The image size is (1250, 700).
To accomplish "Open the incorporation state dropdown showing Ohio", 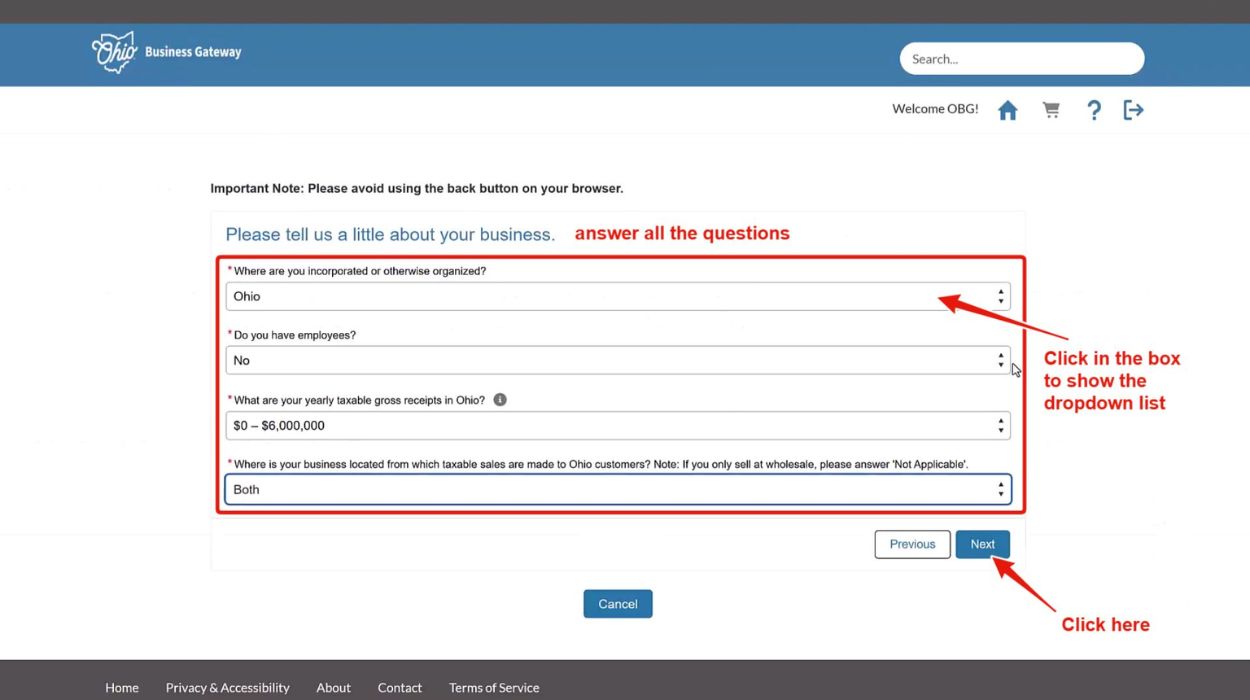I will 617,296.
